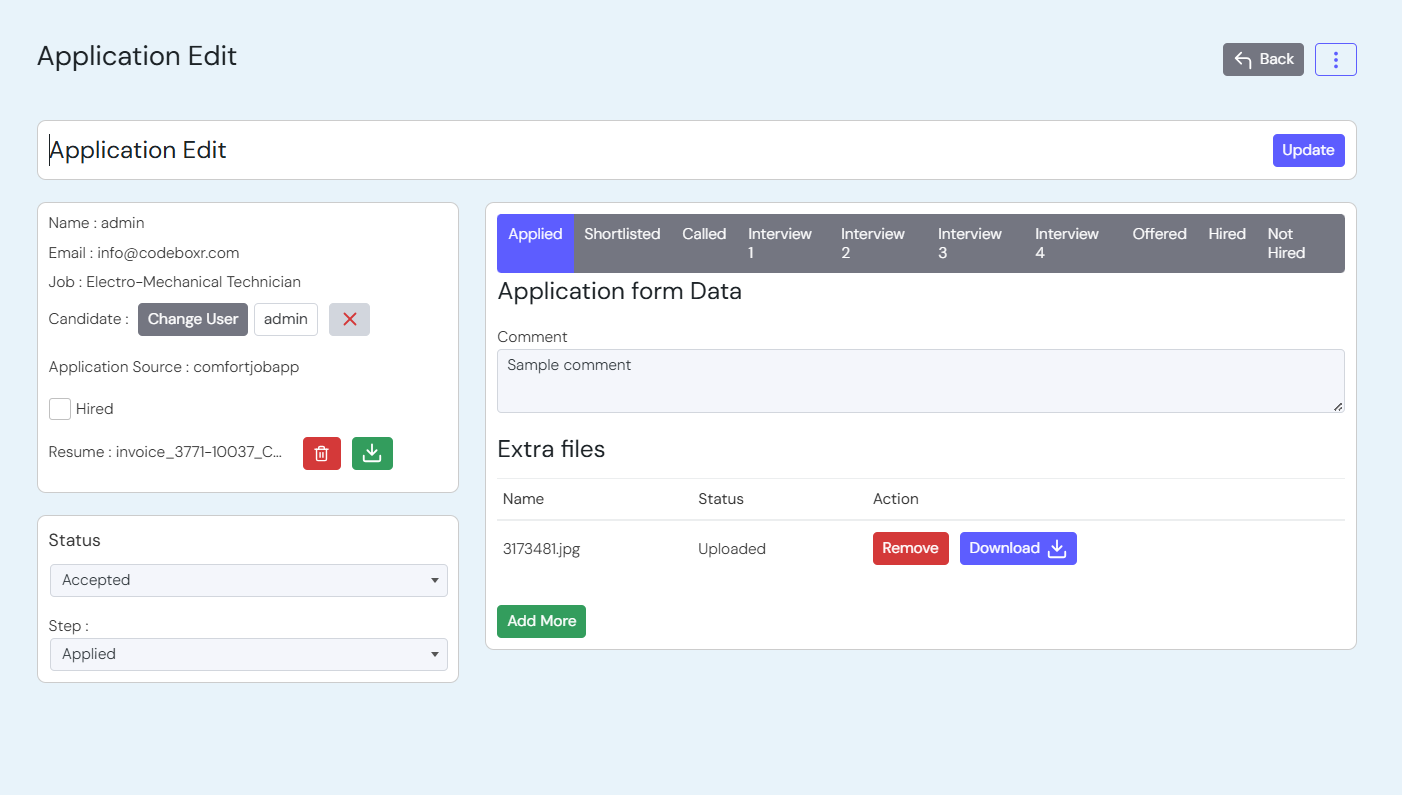Click the Back arrow button
The height and width of the screenshot is (795, 1402).
click(x=1262, y=60)
